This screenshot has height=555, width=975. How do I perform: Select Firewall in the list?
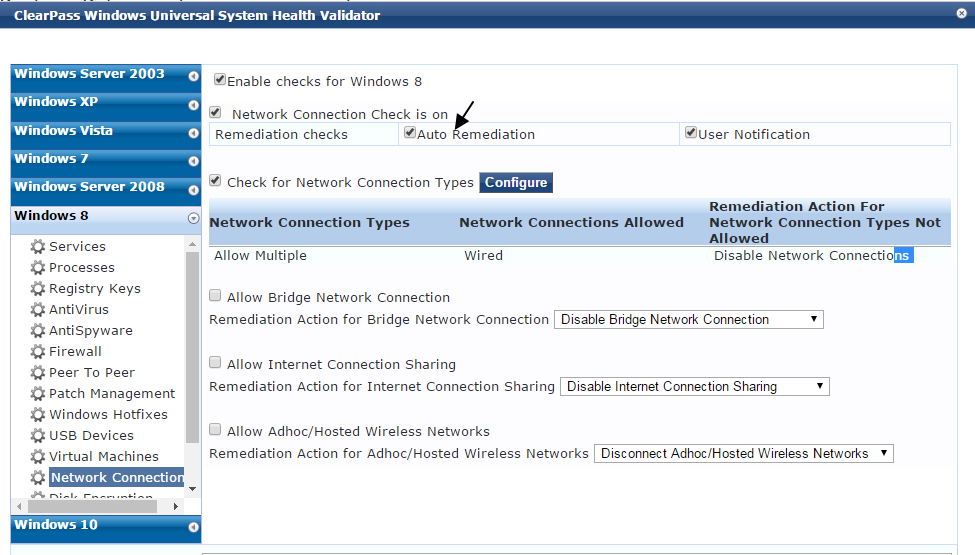coord(75,352)
